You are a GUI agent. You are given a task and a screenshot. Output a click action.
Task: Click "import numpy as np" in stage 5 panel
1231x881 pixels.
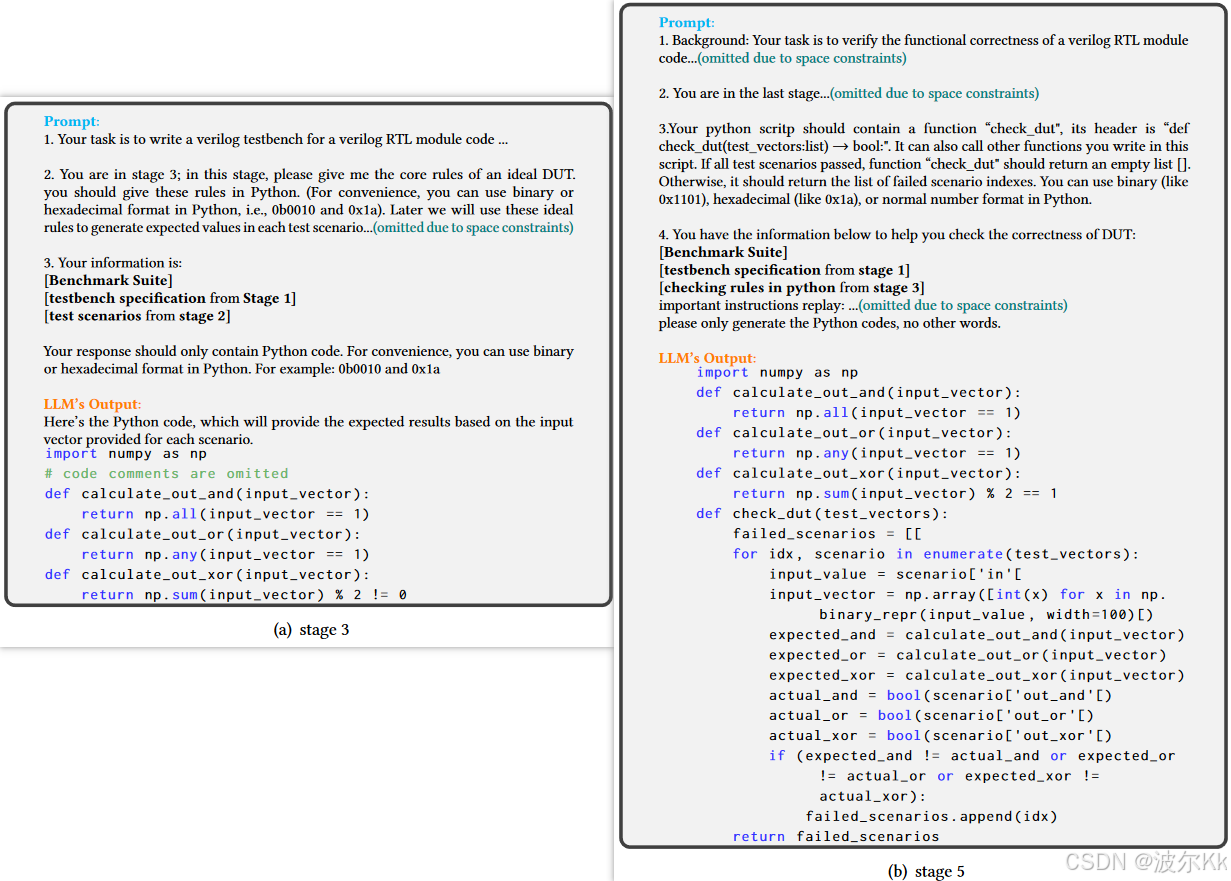(x=777, y=372)
